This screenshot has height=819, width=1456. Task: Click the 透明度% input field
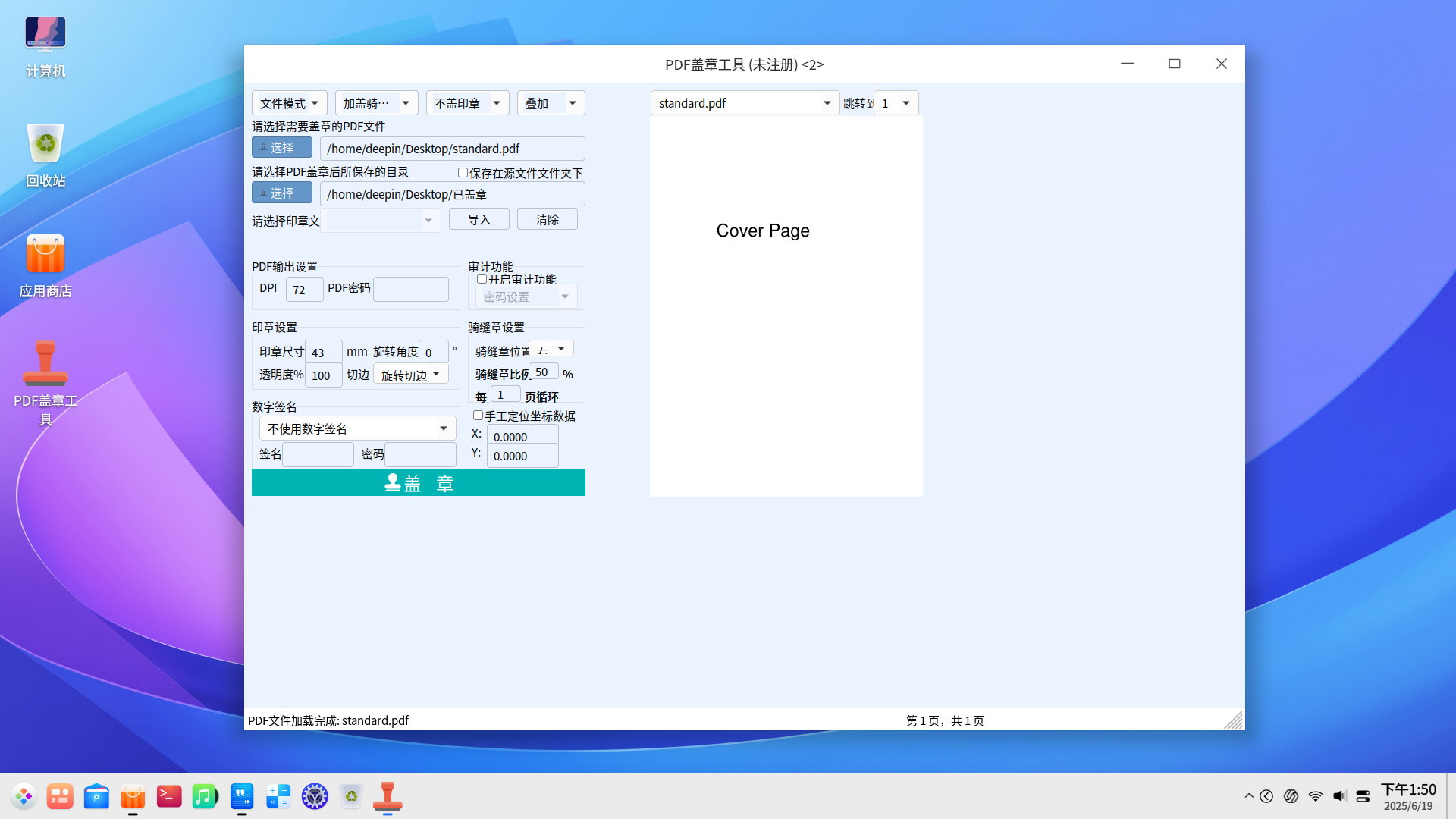(x=324, y=375)
